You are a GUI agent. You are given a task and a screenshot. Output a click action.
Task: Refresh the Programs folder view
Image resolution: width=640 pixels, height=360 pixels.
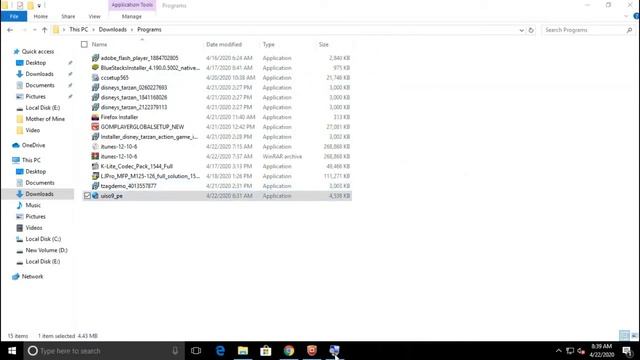click(531, 30)
